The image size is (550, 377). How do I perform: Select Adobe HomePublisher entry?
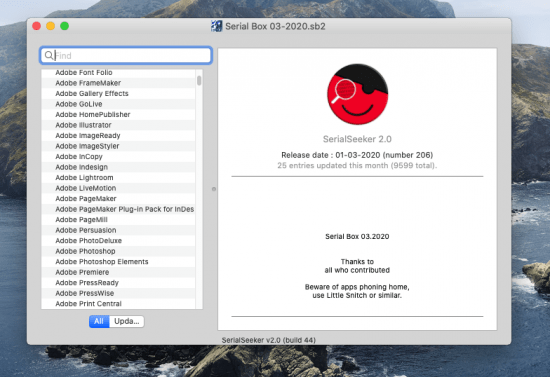[119, 115]
